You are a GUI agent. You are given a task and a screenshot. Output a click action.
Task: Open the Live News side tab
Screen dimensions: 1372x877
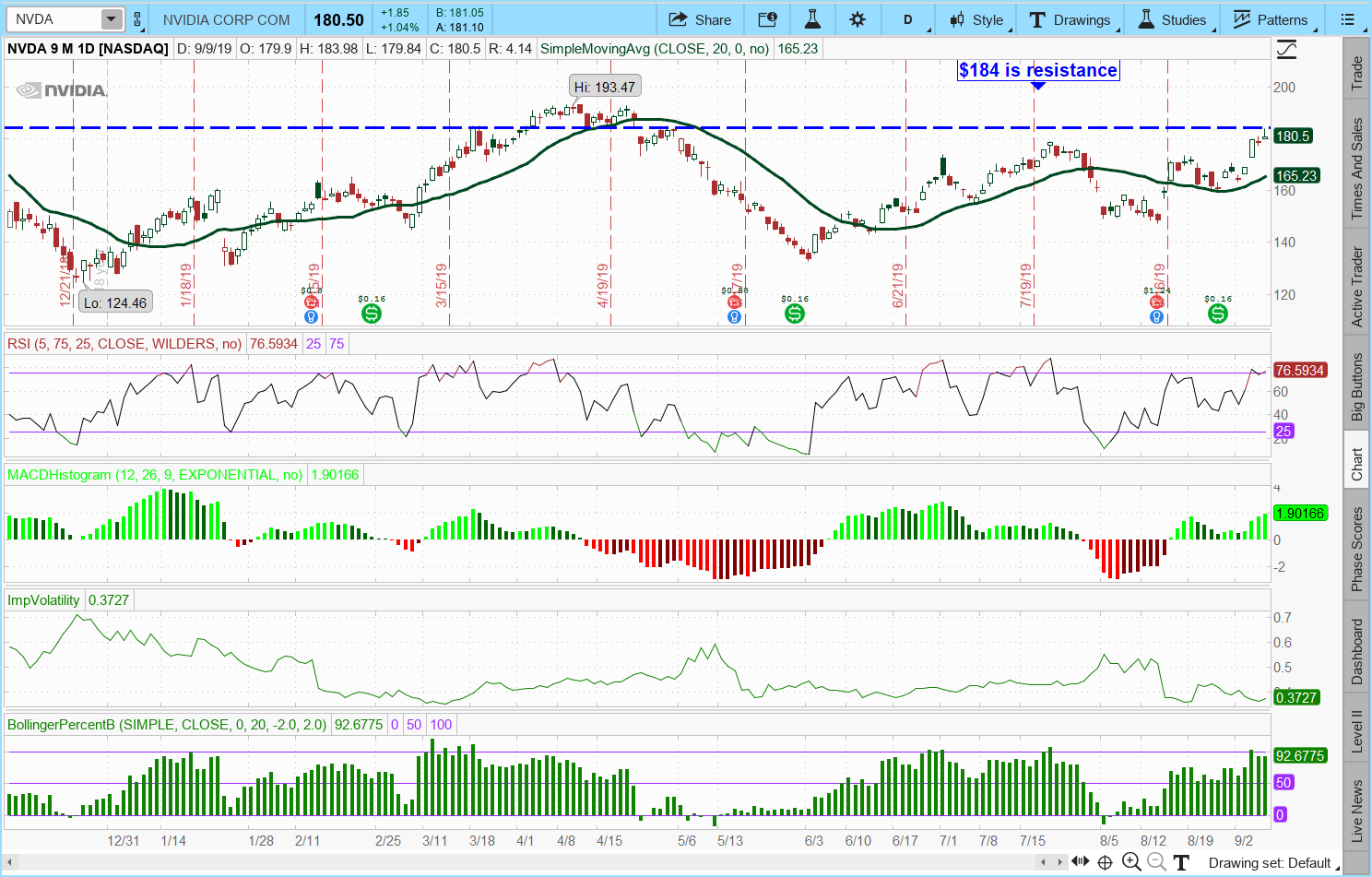click(1356, 810)
